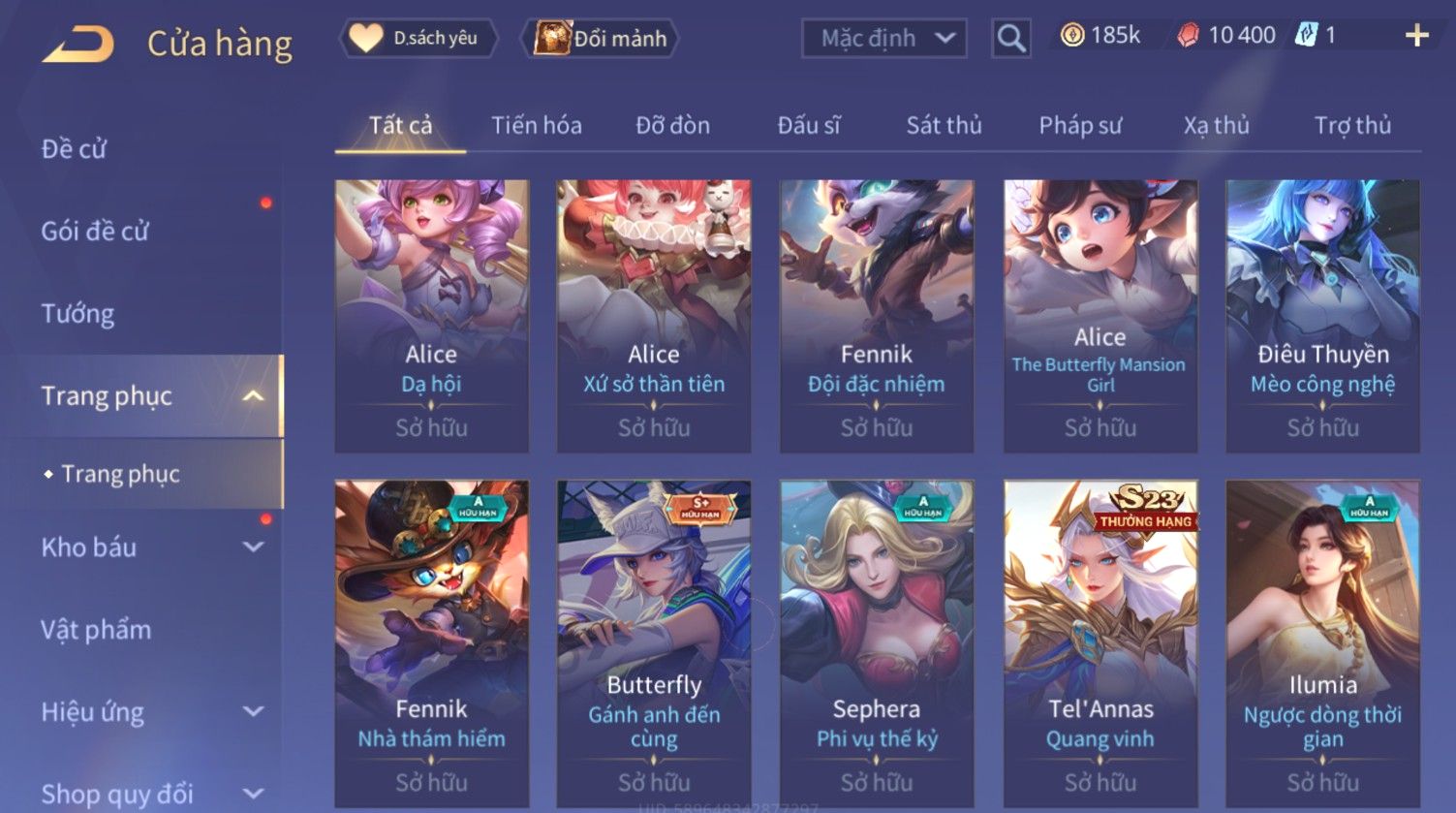
Task: Expand the Kho báu sidebar section
Action: click(x=253, y=547)
